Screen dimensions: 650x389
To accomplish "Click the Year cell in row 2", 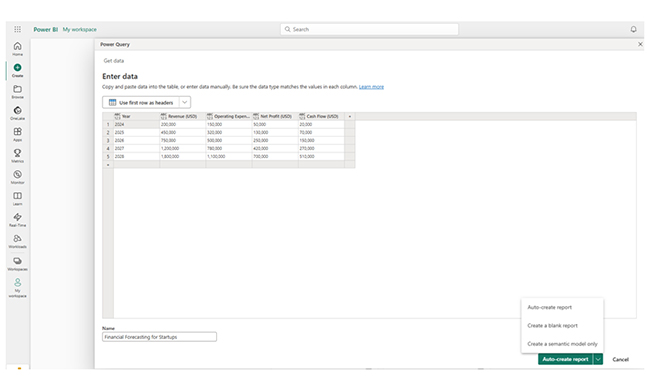I will coord(136,133).
